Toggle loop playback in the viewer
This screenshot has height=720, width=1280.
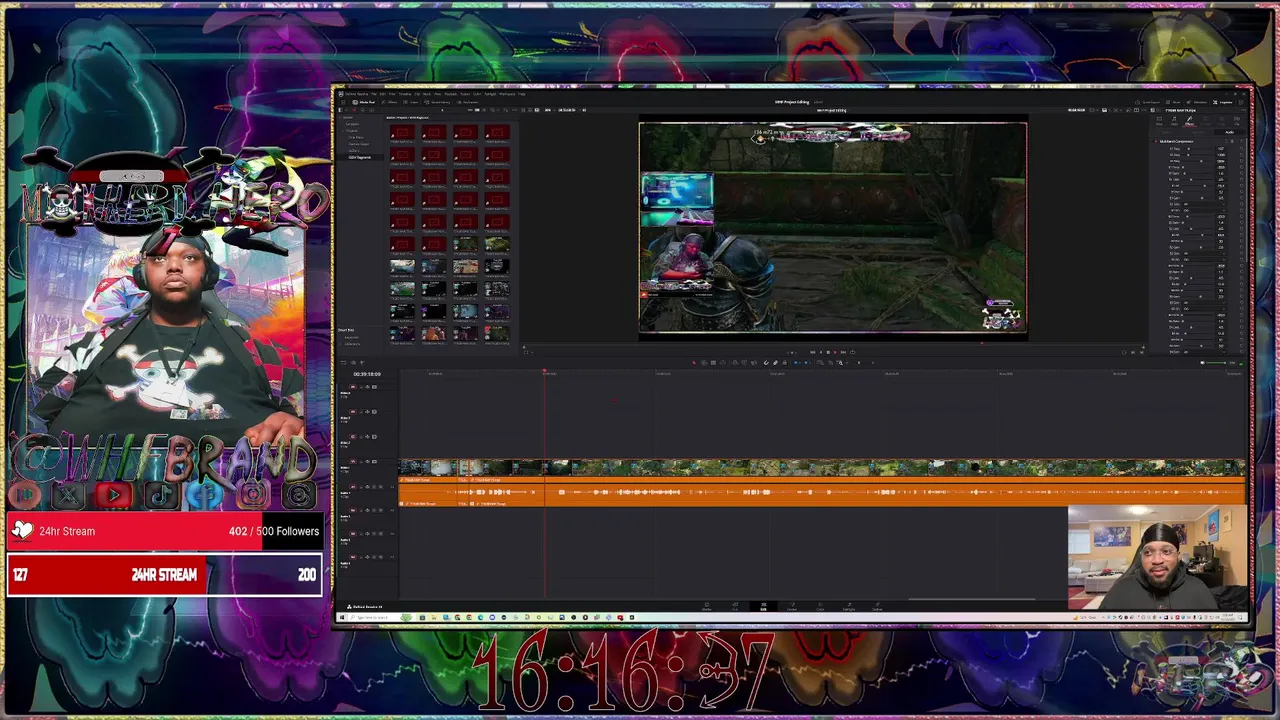click(x=853, y=352)
